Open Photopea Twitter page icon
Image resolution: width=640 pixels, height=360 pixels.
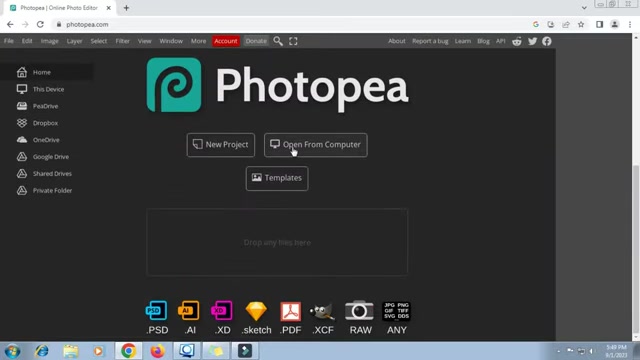pos(532,41)
